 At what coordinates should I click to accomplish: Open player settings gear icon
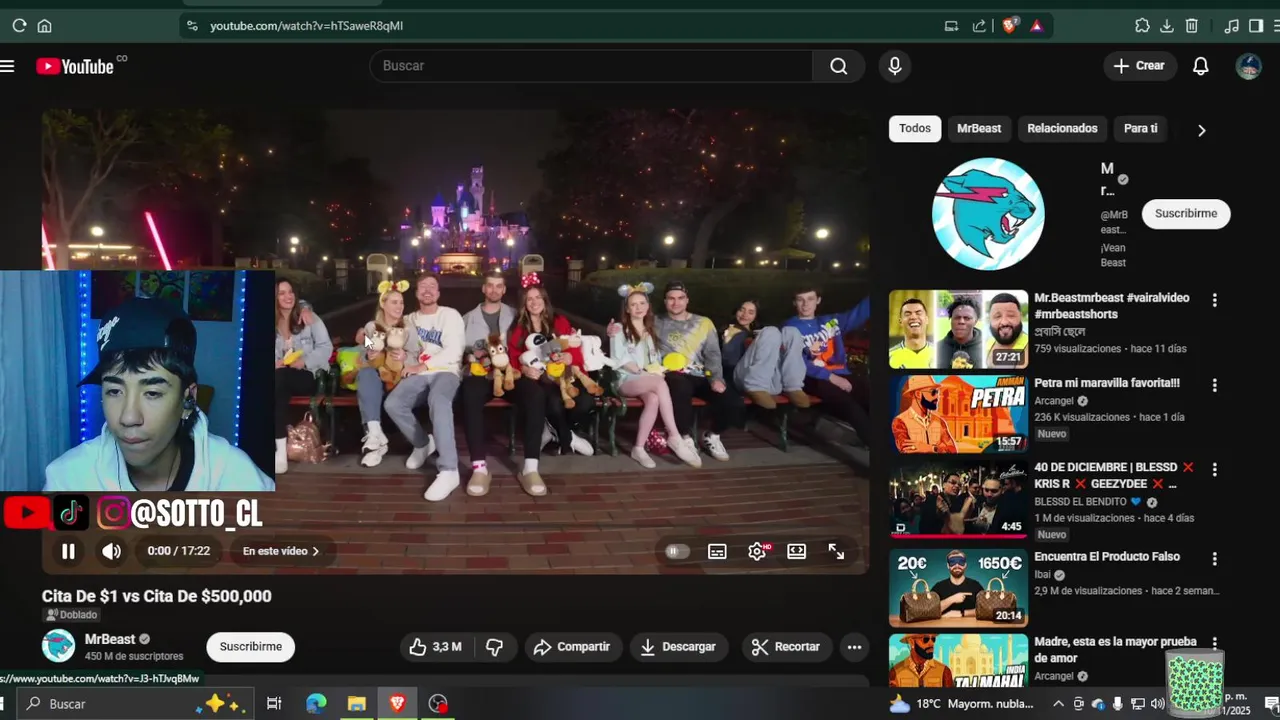point(757,551)
